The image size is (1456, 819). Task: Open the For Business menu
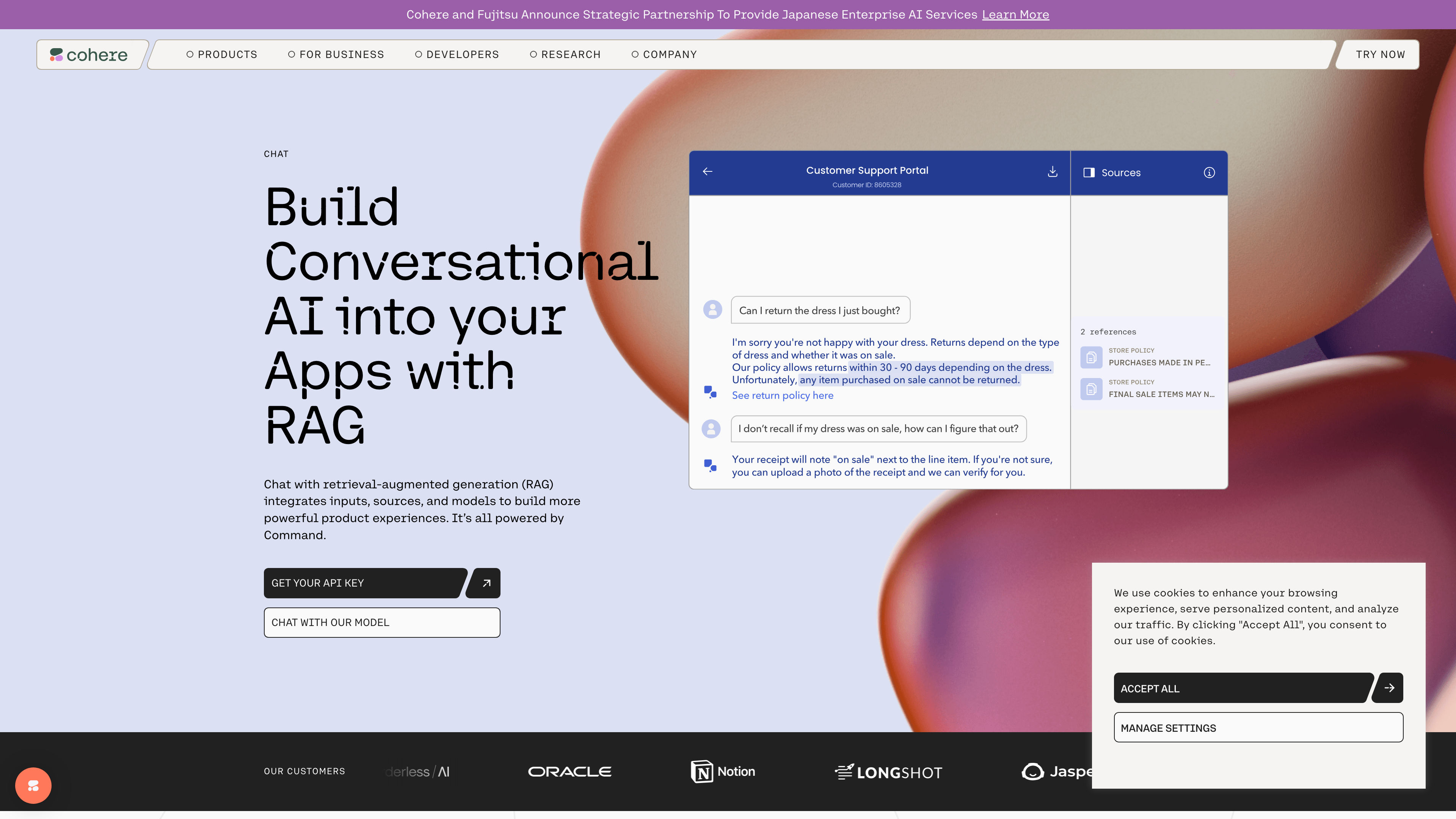pos(336,54)
